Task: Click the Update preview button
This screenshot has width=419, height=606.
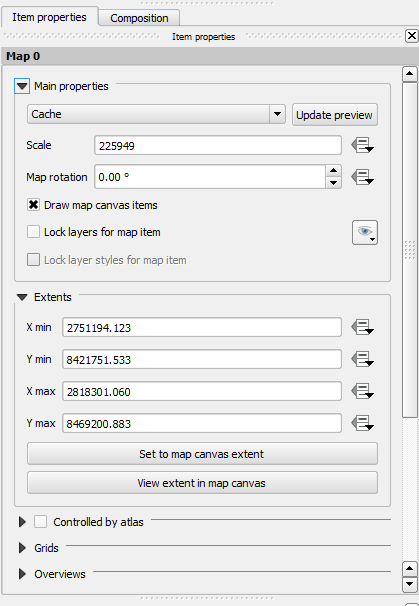Action: click(334, 115)
